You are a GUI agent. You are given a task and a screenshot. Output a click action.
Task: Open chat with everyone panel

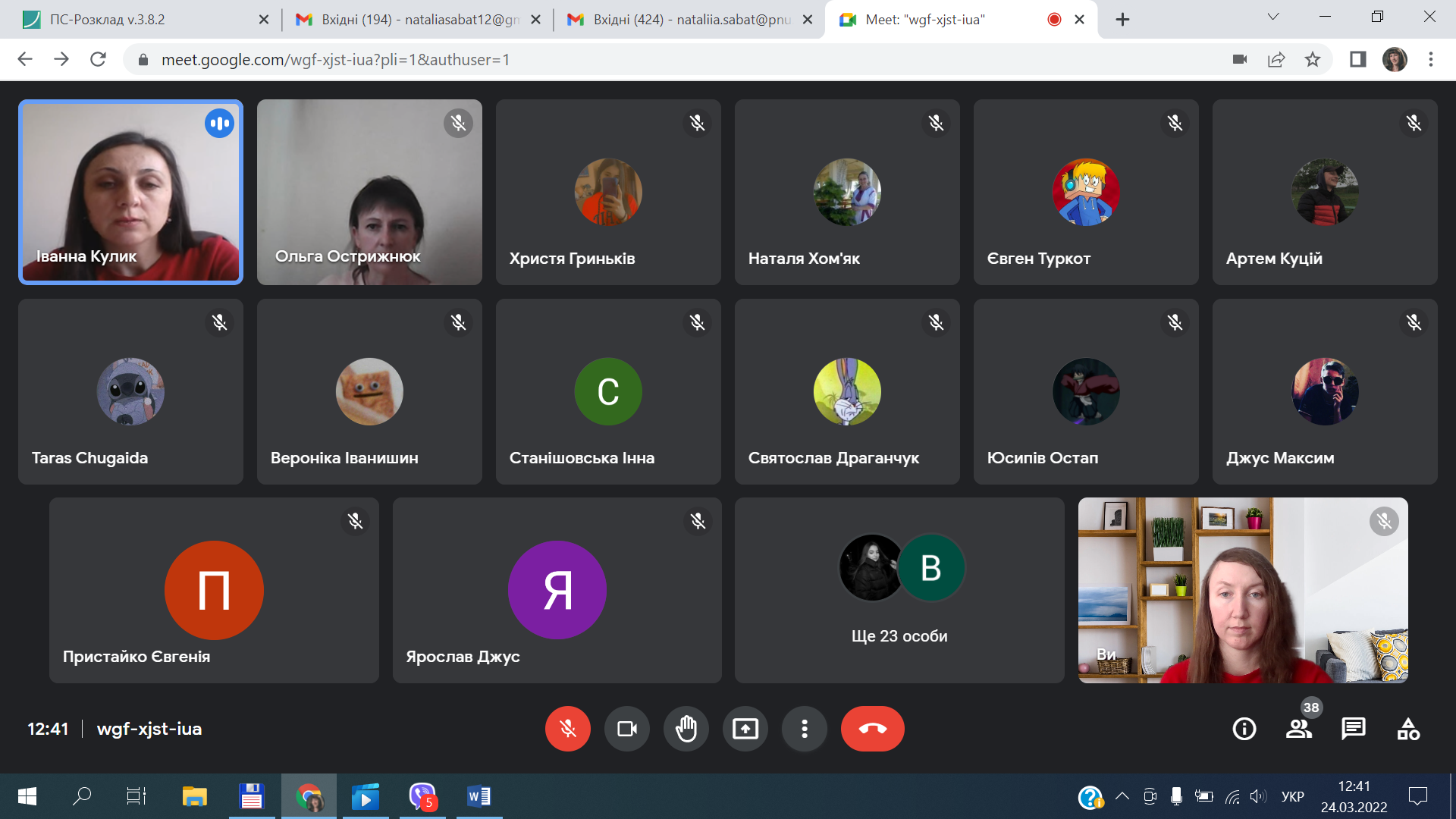(x=1353, y=729)
